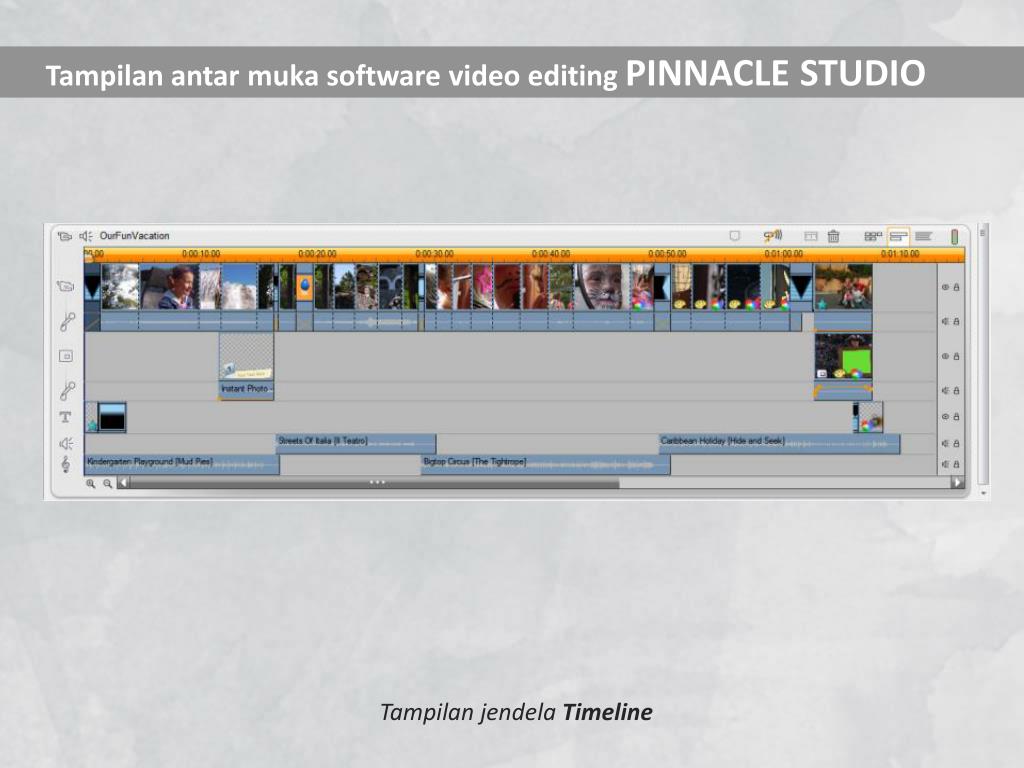Switch to Timeline view icon
The image size is (1024, 768).
pyautogui.click(x=899, y=236)
